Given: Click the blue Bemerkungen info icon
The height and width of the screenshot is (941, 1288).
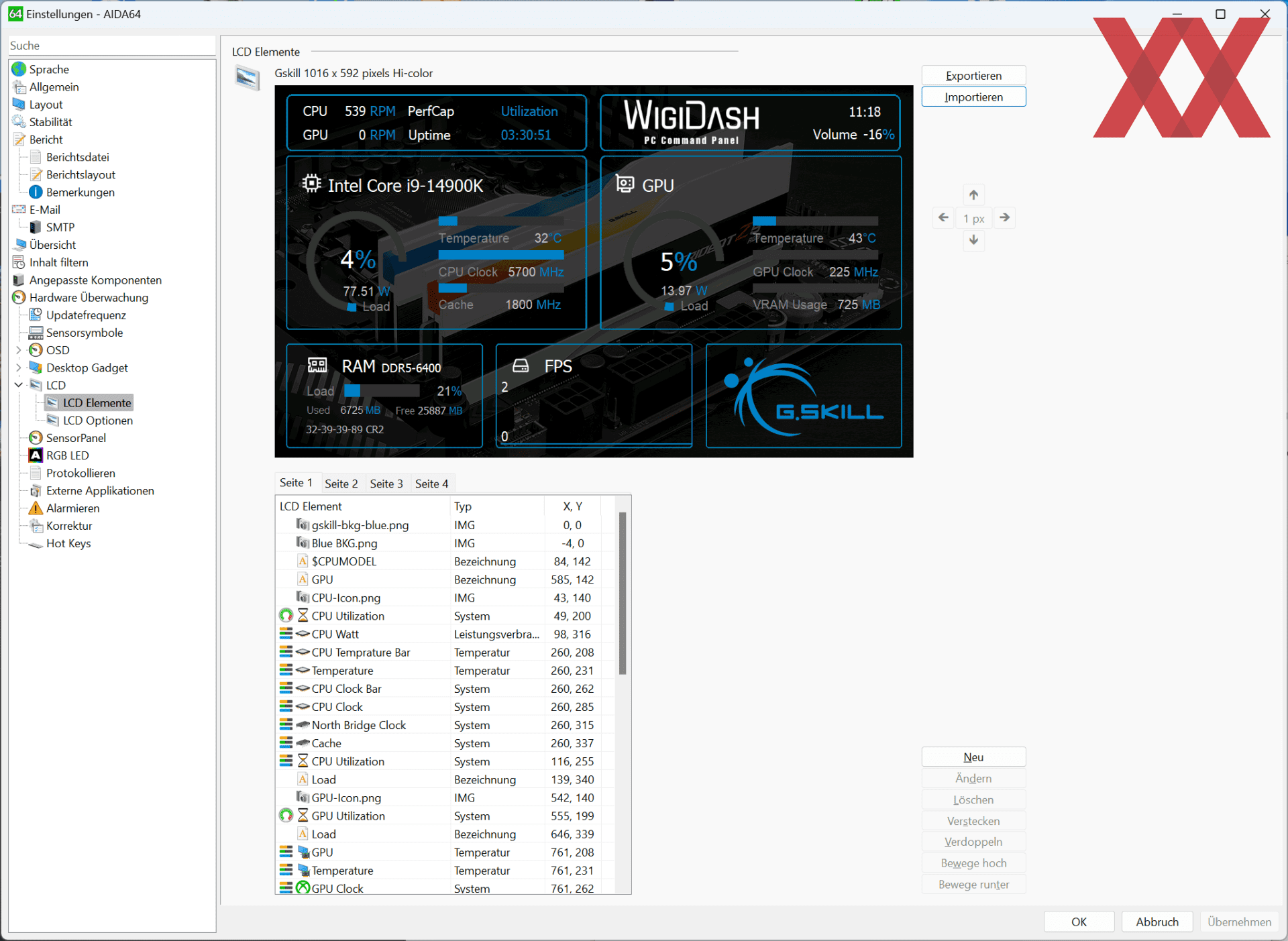Looking at the screenshot, I should tap(36, 192).
